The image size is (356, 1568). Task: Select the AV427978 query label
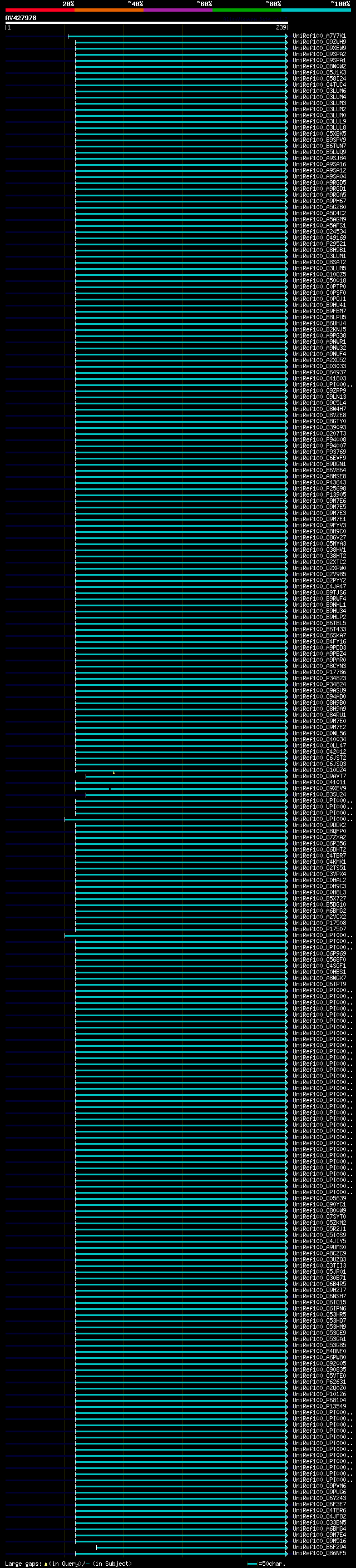pyautogui.click(x=21, y=18)
